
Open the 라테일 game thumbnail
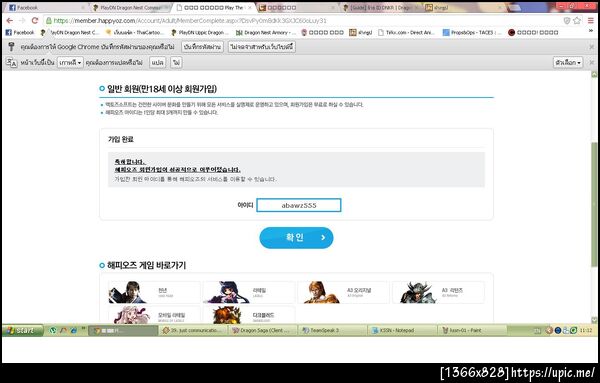[x=249, y=292]
